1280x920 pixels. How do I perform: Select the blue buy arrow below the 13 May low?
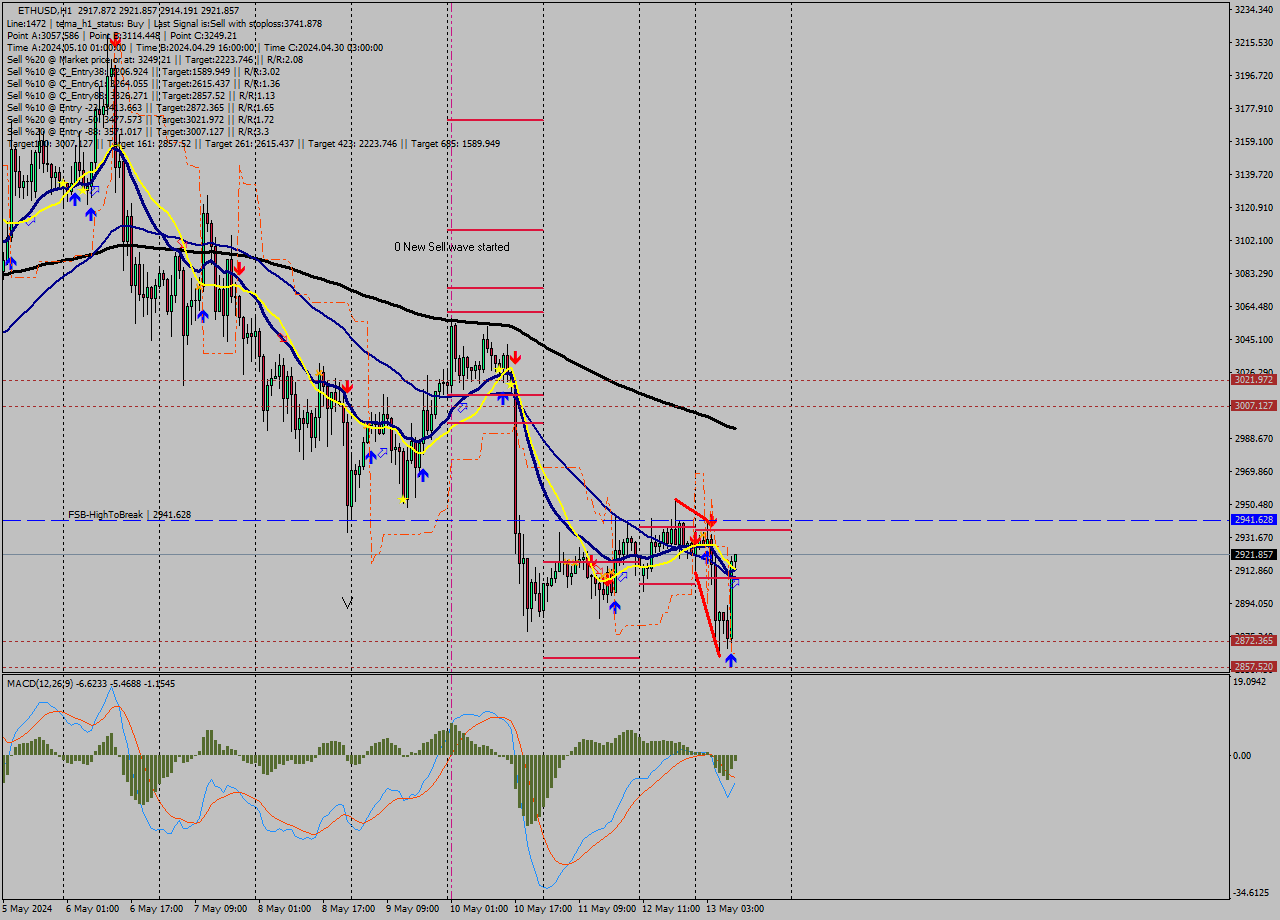[731, 659]
